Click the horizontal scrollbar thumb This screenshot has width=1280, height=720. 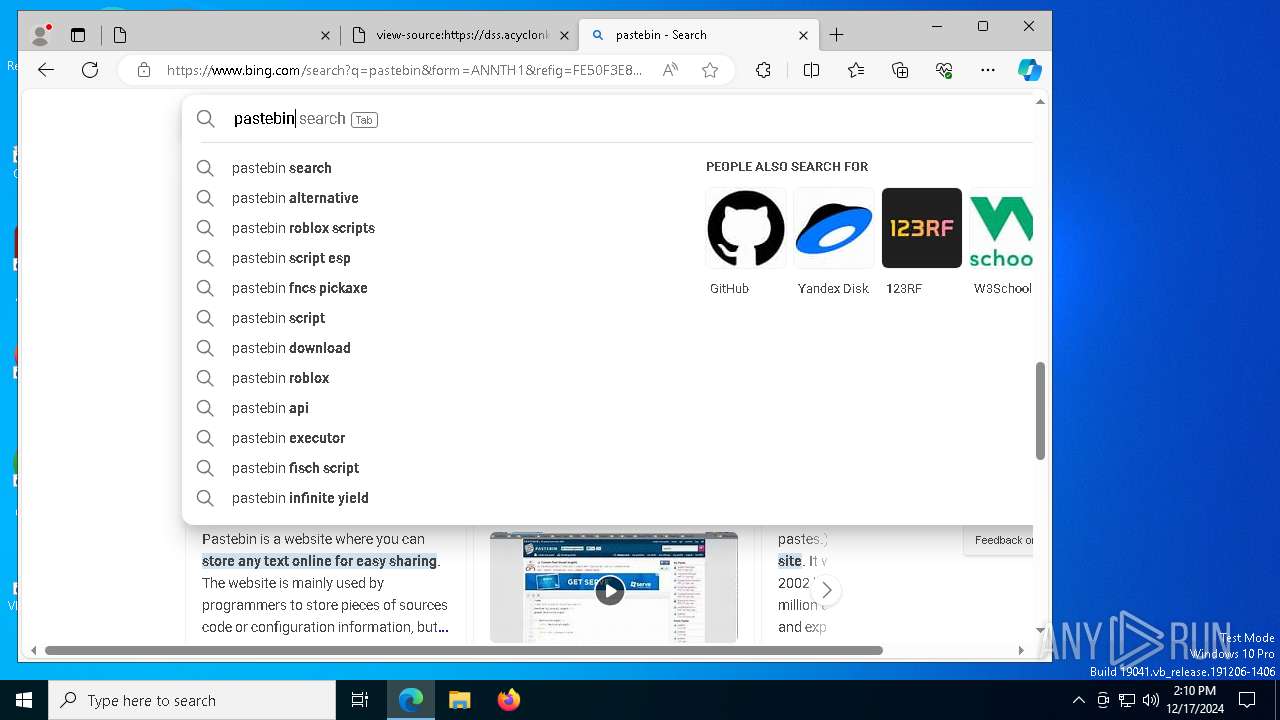pyautogui.click(x=463, y=650)
